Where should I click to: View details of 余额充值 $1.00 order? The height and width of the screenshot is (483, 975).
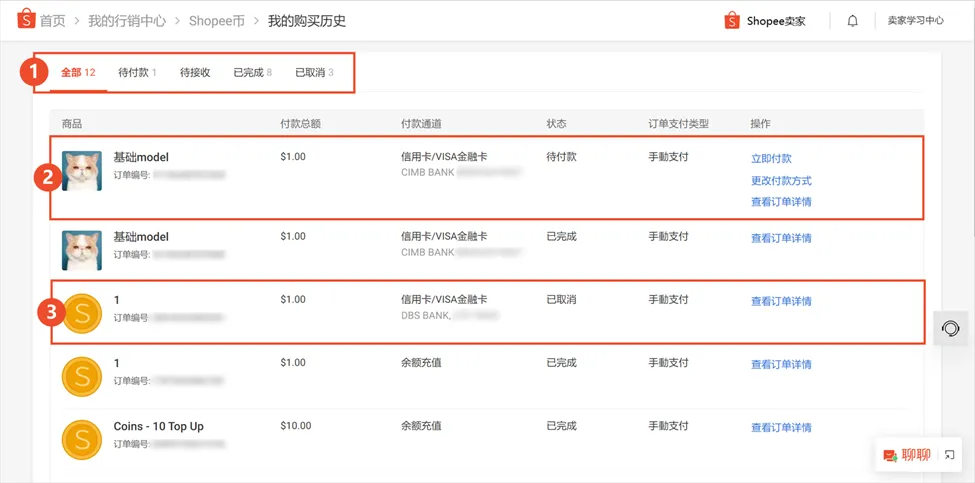[x=781, y=364]
